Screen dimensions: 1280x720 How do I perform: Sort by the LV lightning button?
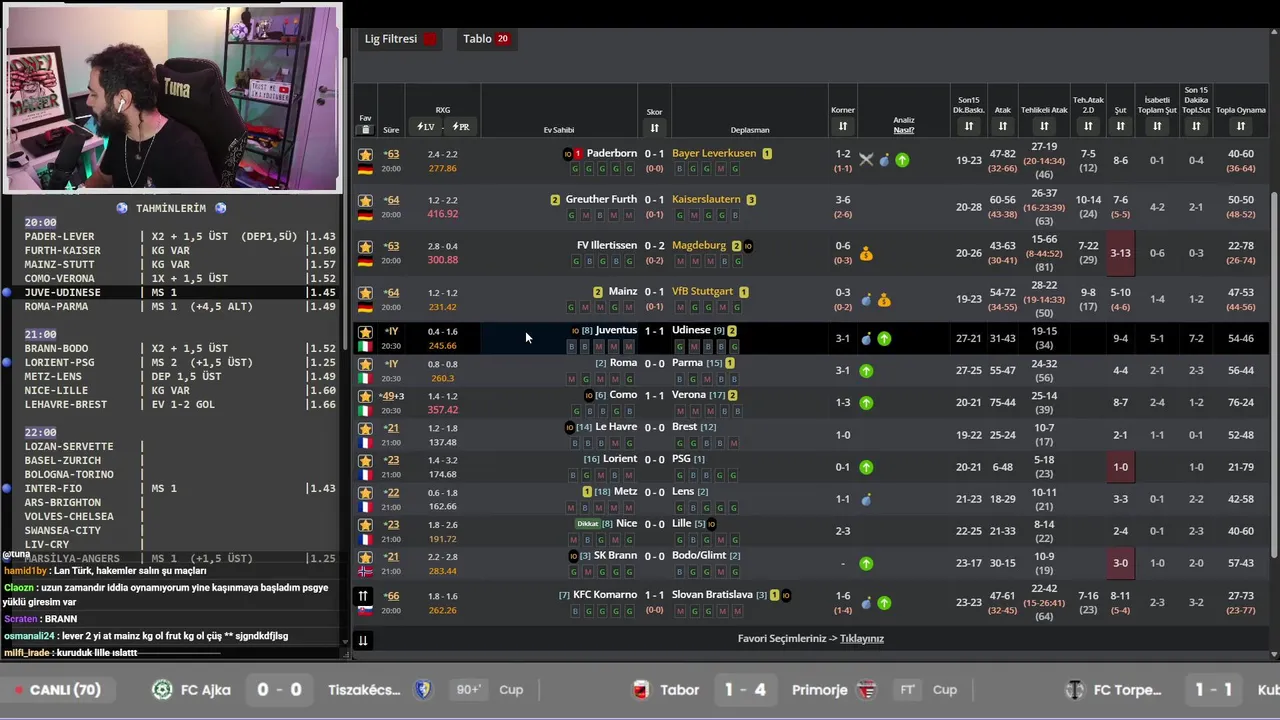click(x=426, y=127)
